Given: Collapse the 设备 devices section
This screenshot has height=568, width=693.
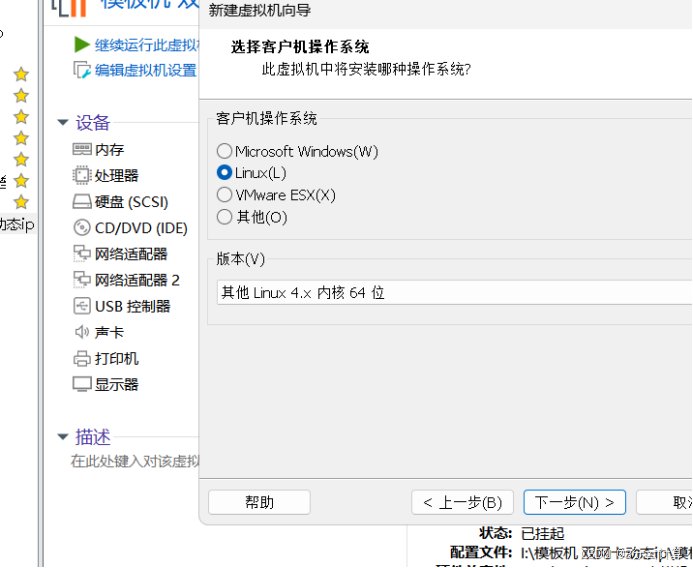Looking at the screenshot, I should (x=63, y=122).
